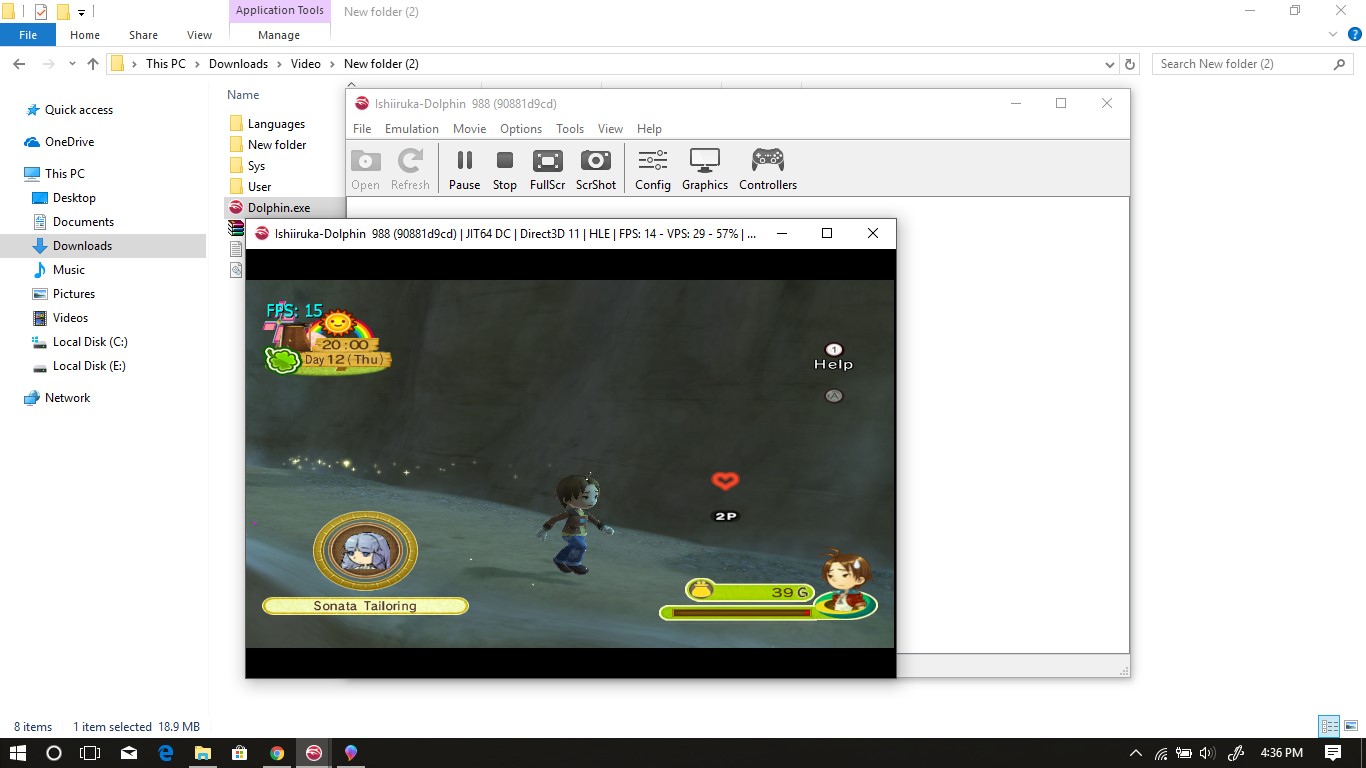Select the Languages folder in file list
The width and height of the screenshot is (1366, 768).
click(276, 124)
